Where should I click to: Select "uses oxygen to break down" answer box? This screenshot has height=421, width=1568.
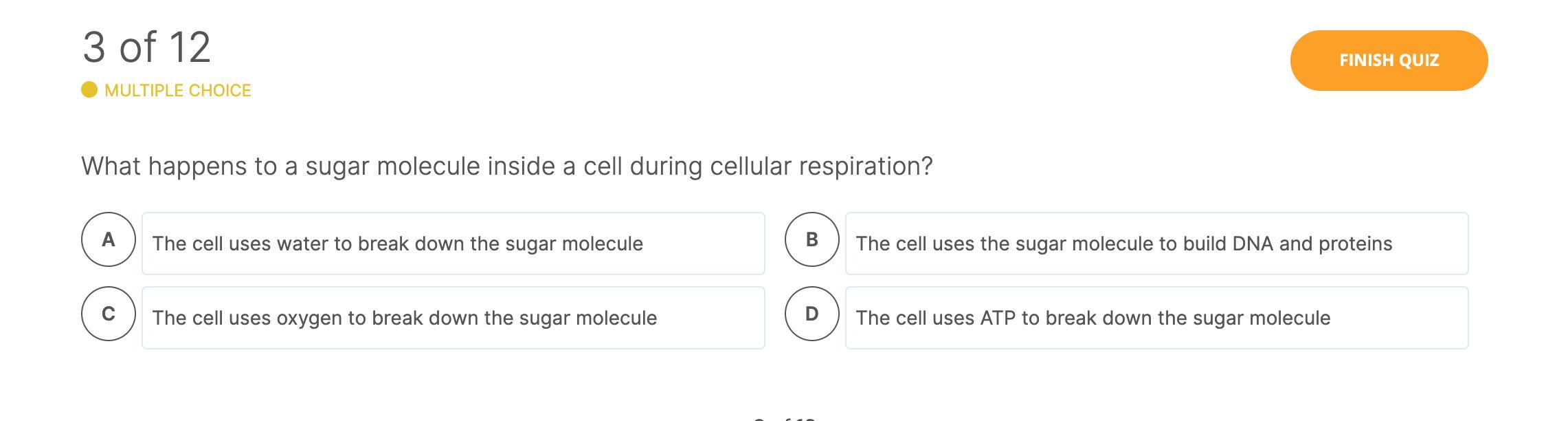click(x=453, y=318)
